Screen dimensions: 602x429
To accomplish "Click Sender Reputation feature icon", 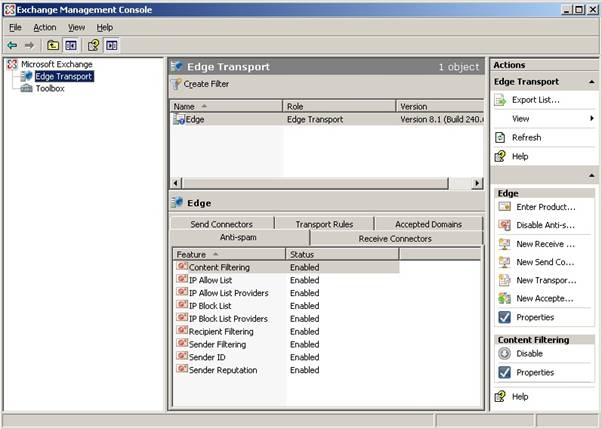I will [182, 369].
